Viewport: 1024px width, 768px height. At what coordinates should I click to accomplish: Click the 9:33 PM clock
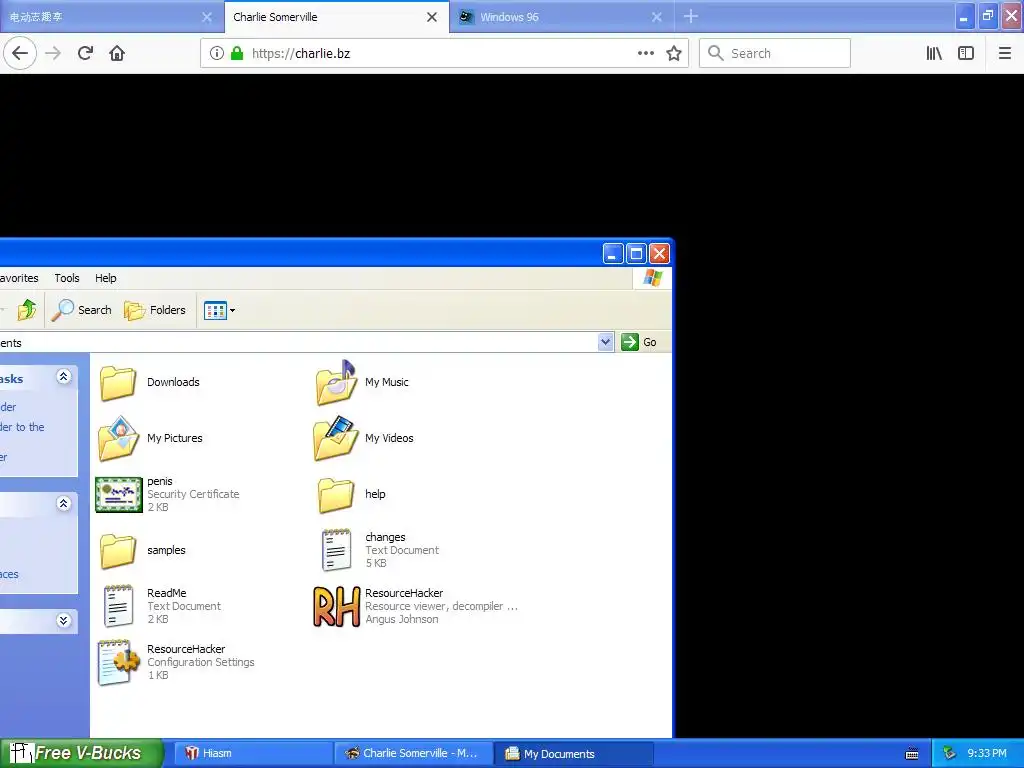987,754
